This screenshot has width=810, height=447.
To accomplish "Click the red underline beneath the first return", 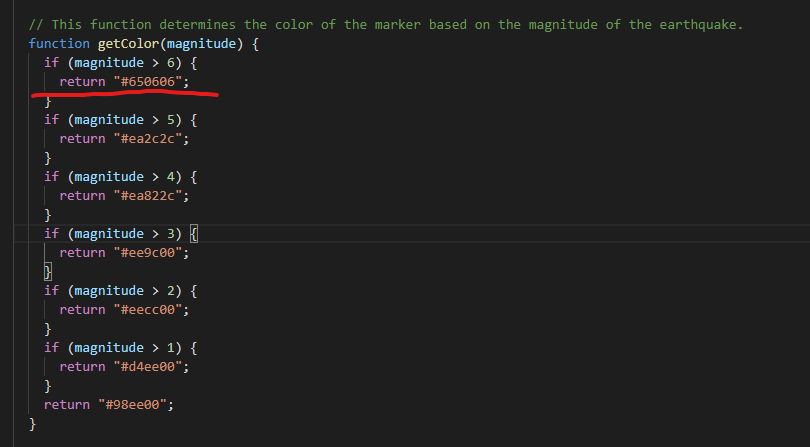I will pos(124,94).
